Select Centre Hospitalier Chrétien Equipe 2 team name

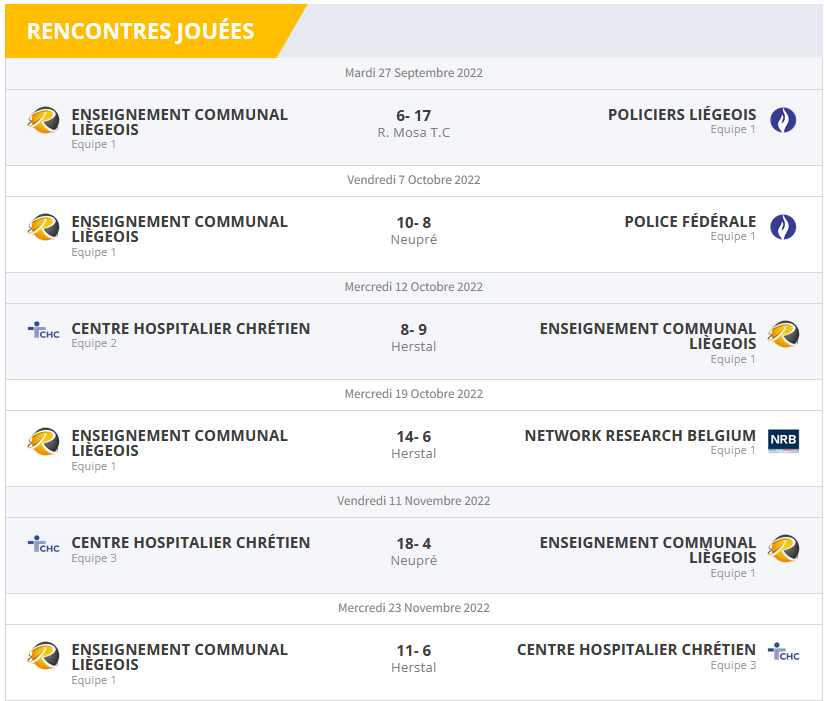point(191,329)
